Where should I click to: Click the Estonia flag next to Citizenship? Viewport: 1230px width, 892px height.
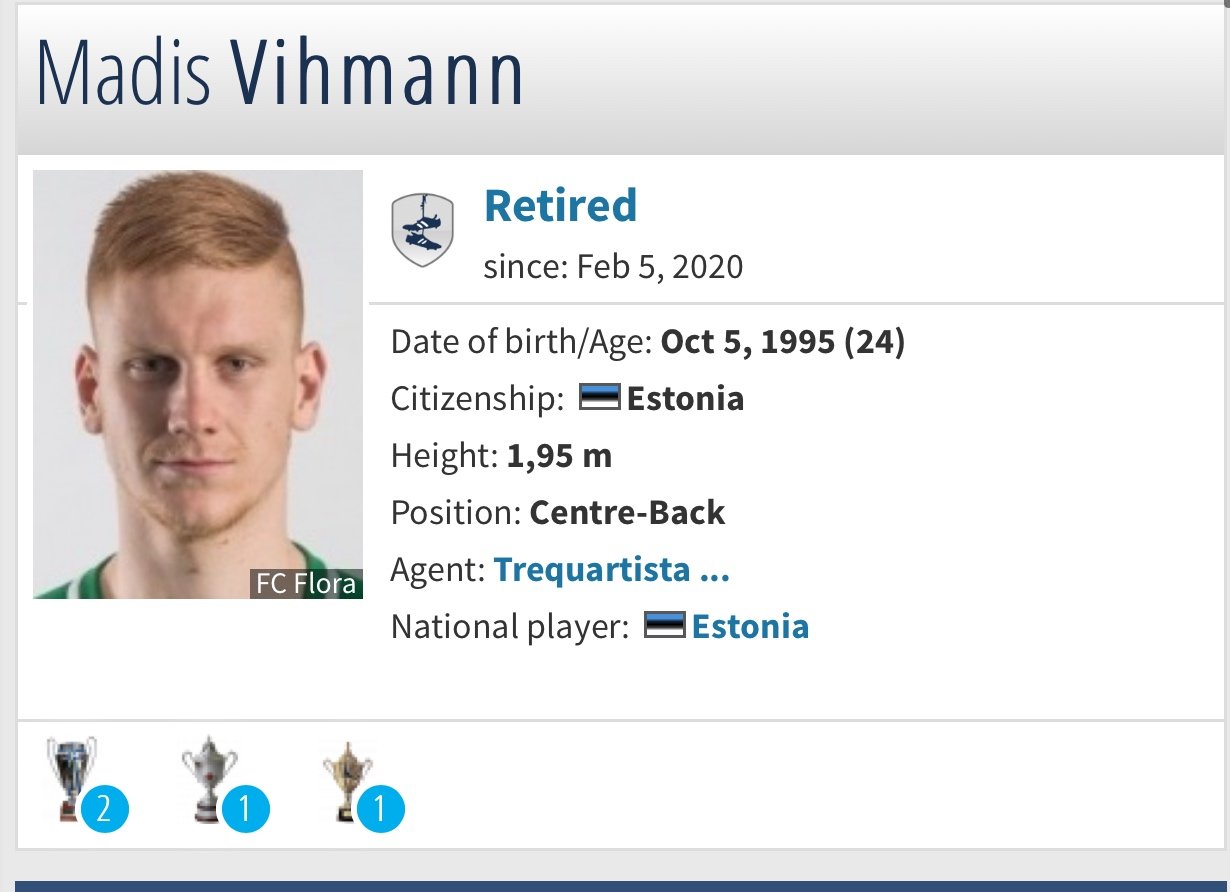(x=600, y=398)
